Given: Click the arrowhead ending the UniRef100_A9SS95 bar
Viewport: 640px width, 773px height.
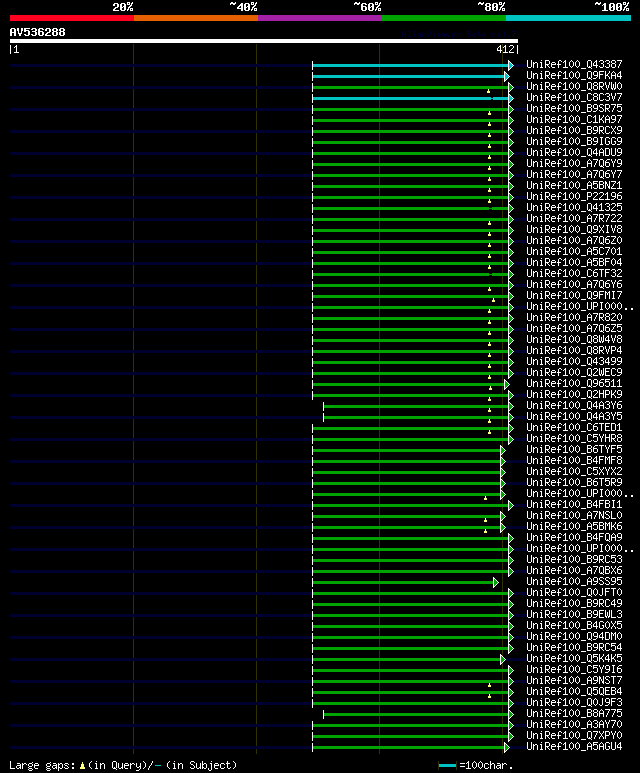Looking at the screenshot, I should click(496, 583).
